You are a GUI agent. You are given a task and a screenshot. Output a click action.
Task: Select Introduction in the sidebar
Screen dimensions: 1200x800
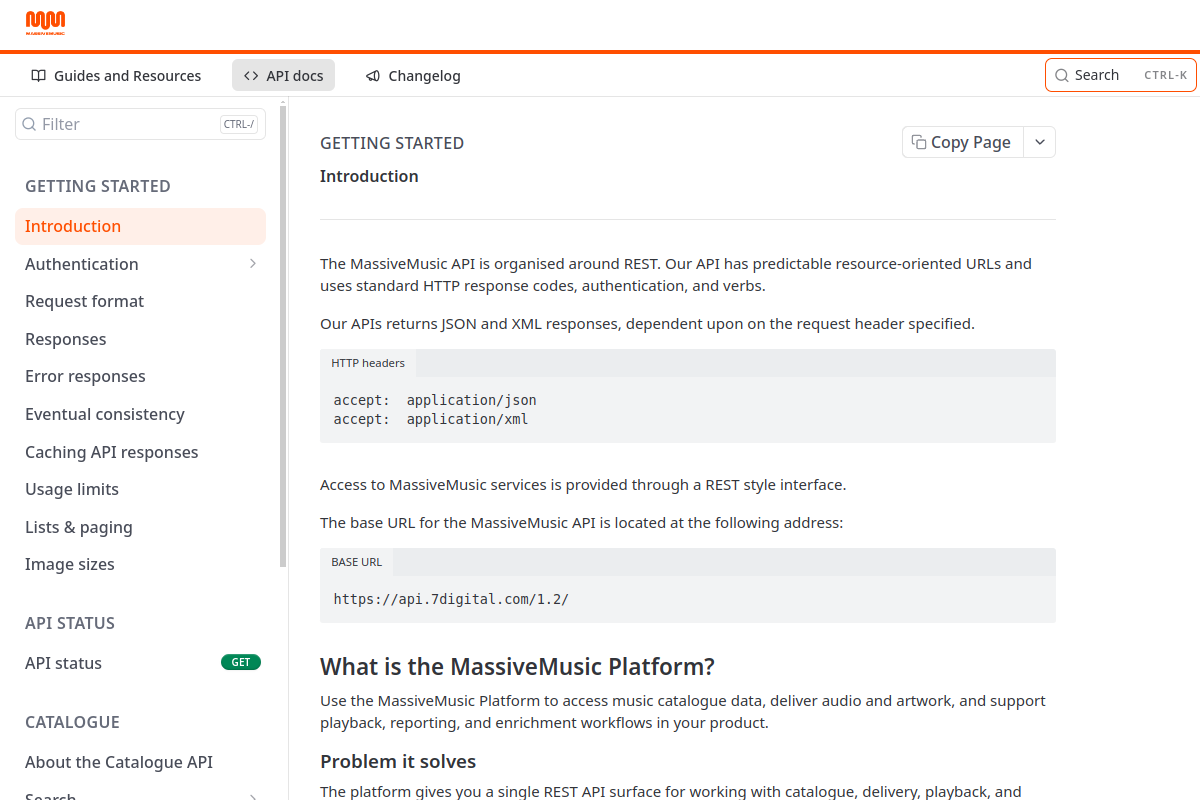(140, 226)
